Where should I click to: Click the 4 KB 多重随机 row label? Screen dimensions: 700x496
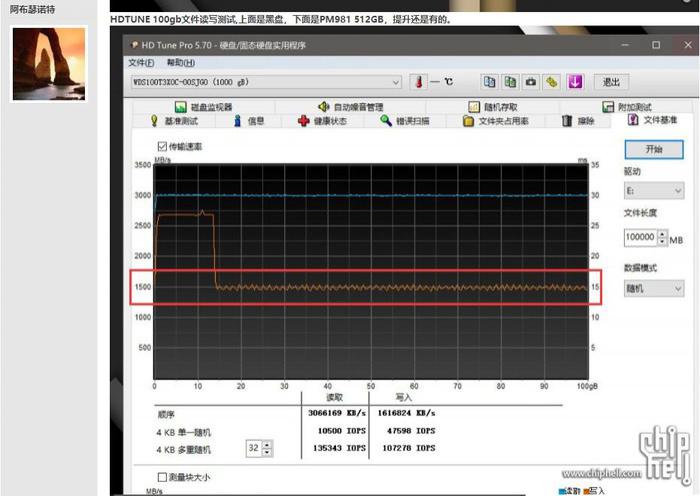pos(183,450)
